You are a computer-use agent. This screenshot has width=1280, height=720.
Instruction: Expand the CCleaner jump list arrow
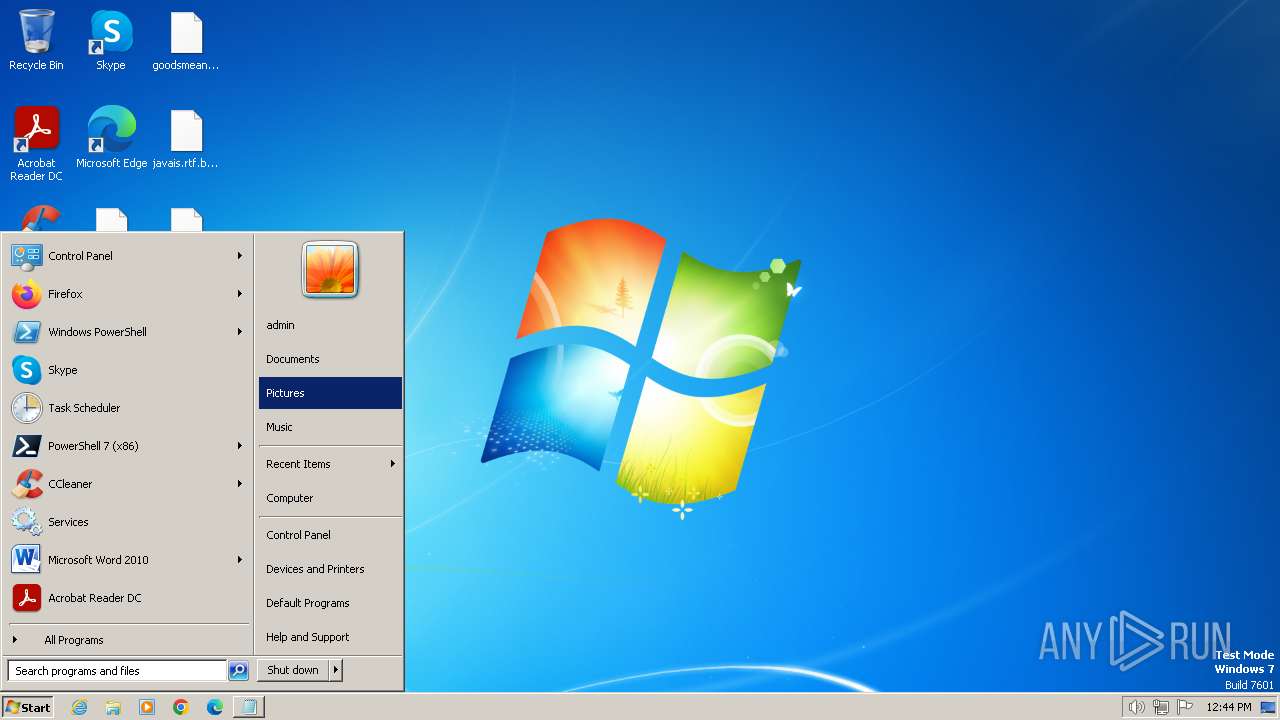[x=240, y=484]
